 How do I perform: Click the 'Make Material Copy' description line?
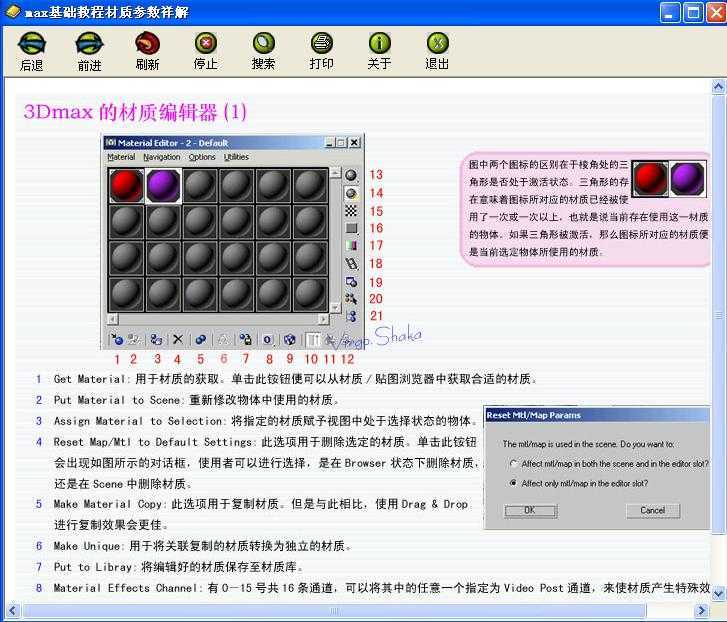[261, 504]
